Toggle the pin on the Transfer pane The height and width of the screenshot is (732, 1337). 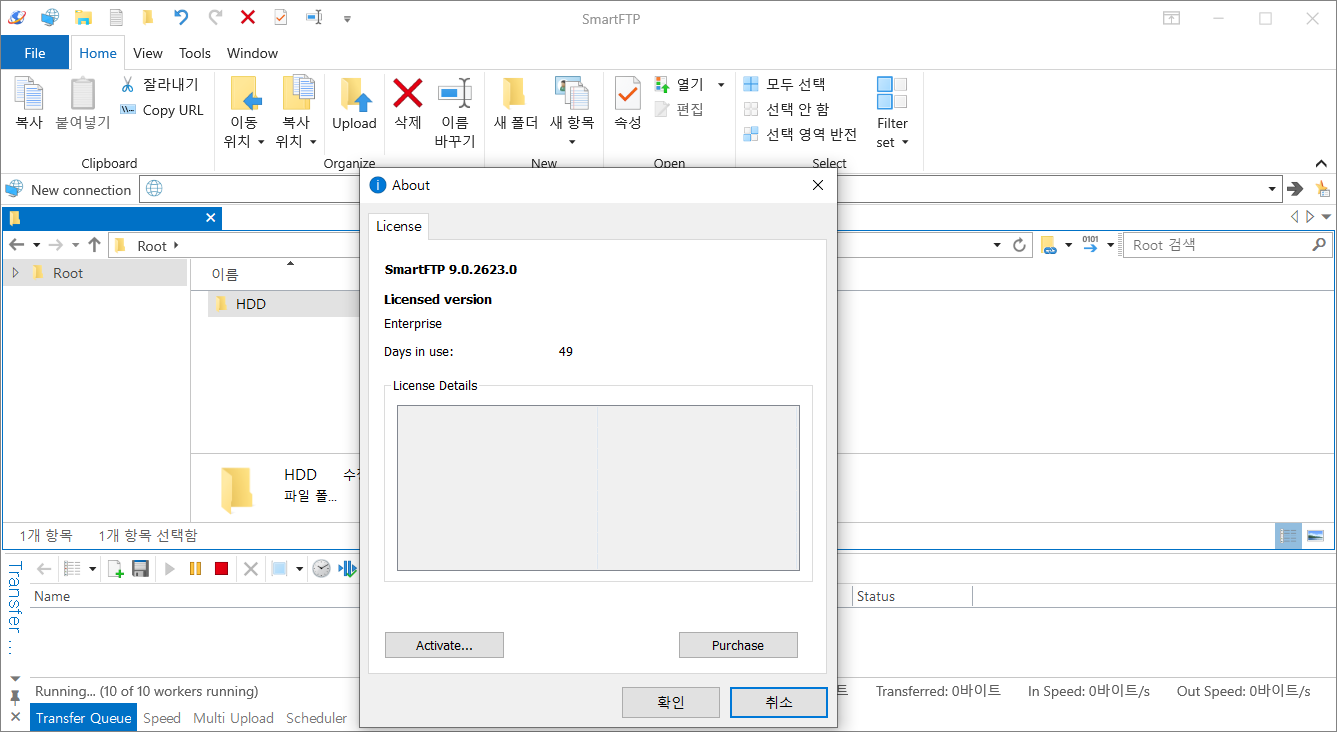tap(15, 696)
